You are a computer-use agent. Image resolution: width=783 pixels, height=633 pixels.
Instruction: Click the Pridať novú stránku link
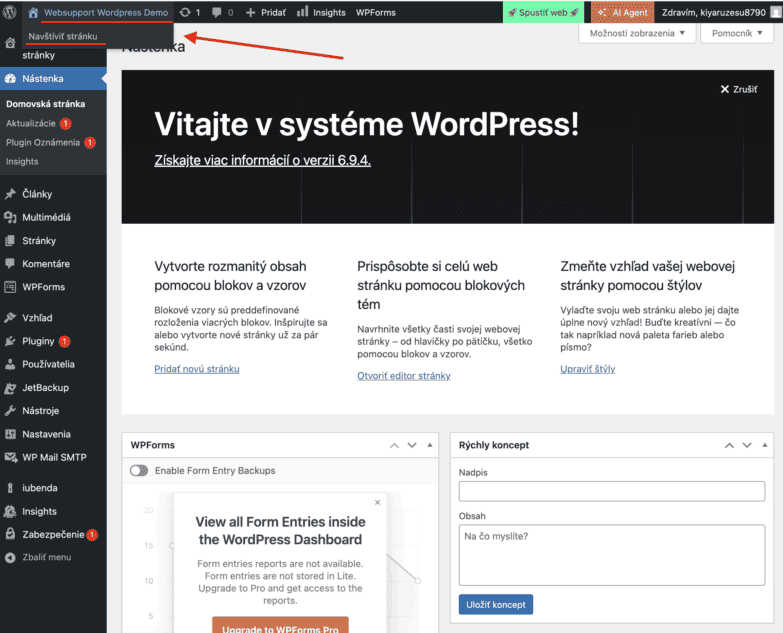197,369
